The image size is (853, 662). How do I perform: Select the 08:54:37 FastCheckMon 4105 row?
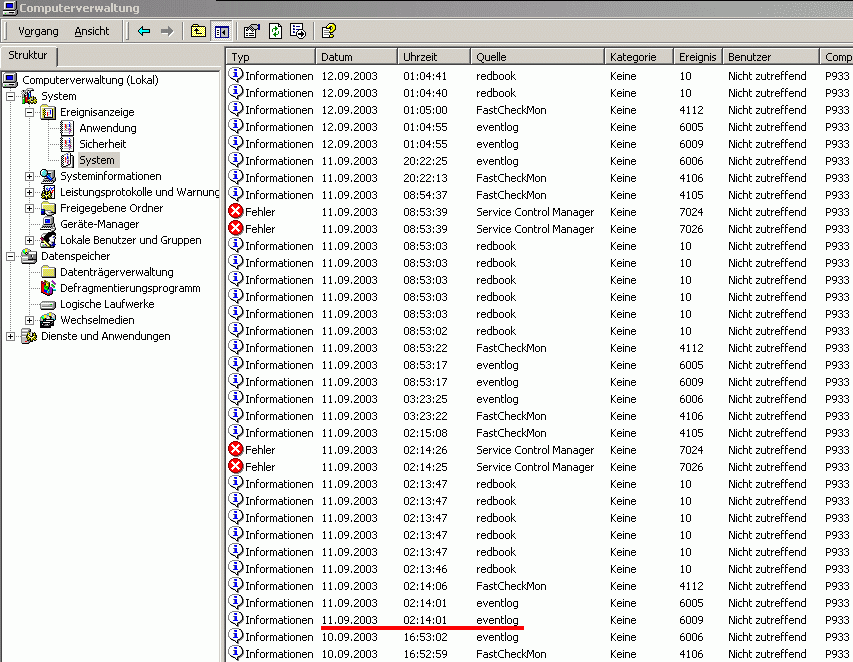pyautogui.click(x=540, y=195)
